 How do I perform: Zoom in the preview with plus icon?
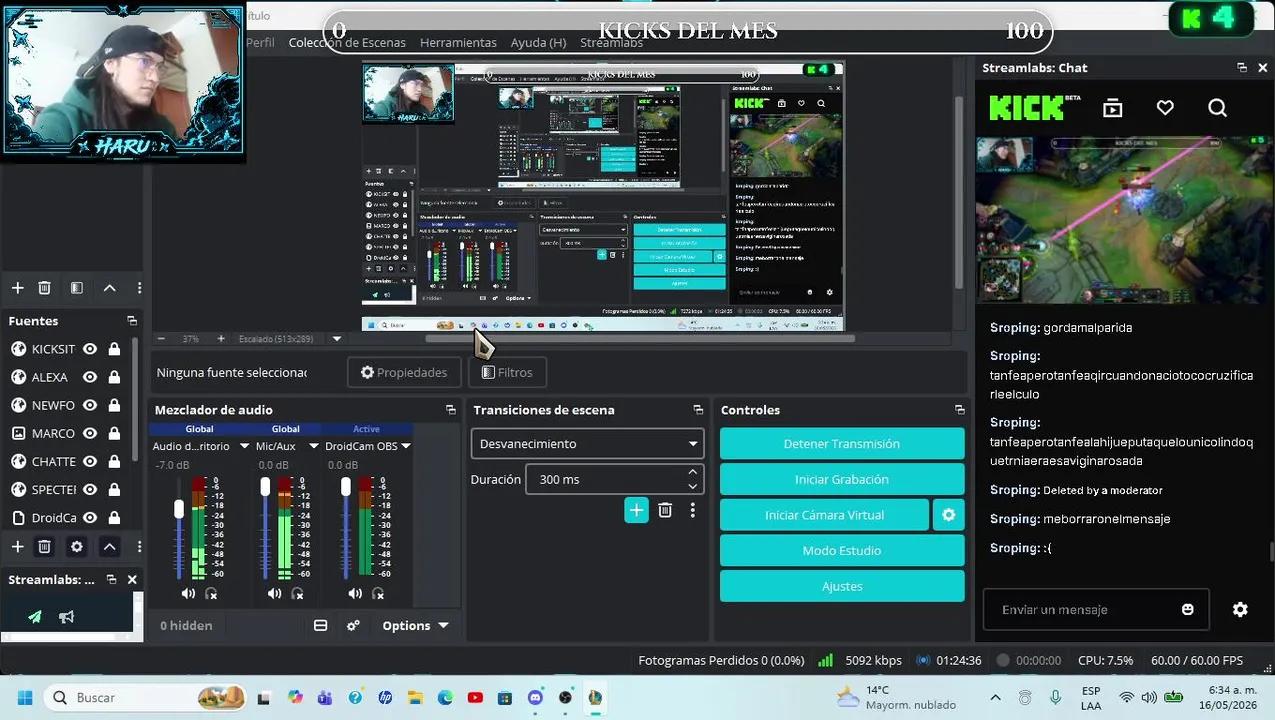coord(221,338)
